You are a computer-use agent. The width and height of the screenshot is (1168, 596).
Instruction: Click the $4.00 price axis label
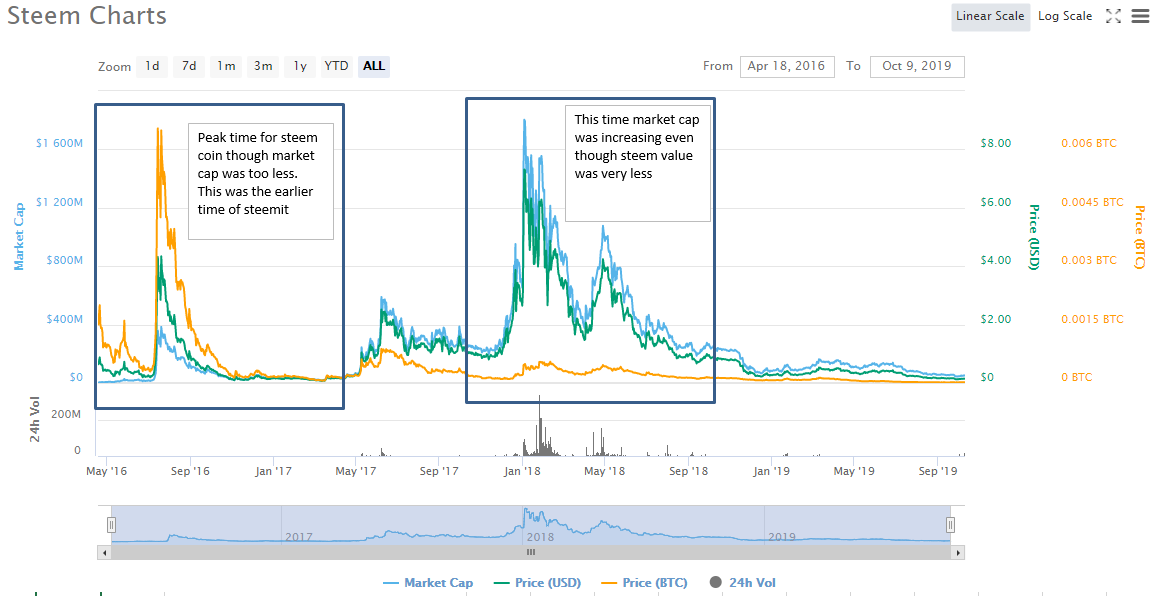click(996, 260)
